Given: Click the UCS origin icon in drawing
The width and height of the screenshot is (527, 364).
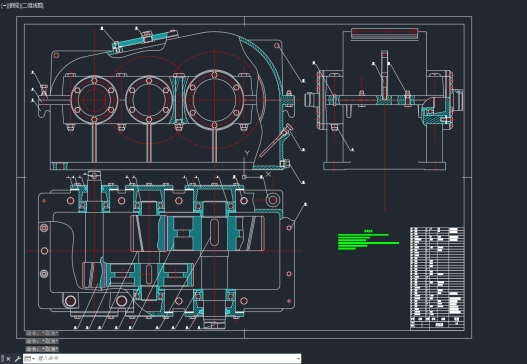Looking at the screenshot, I should coord(245,177).
